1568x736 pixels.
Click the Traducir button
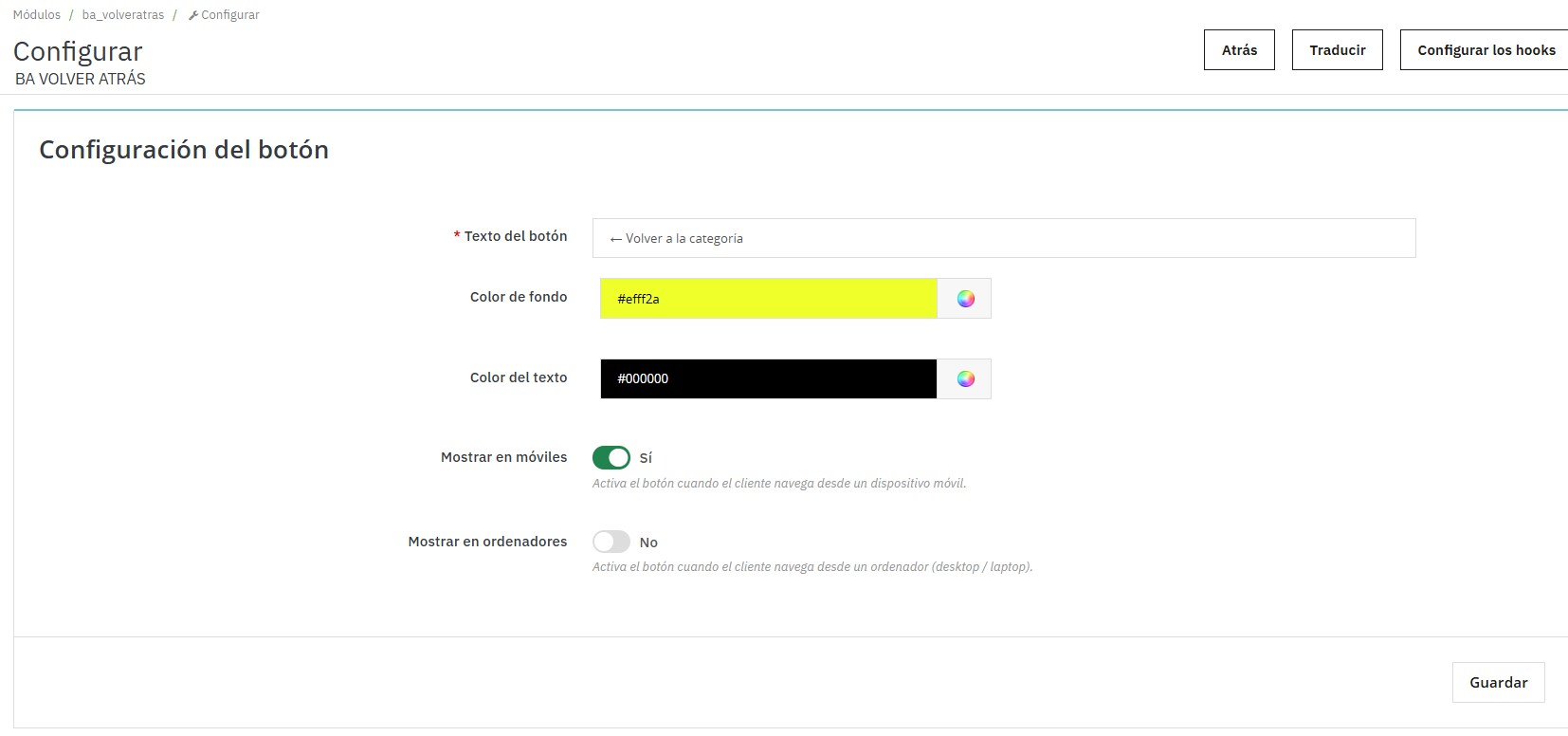pyautogui.click(x=1337, y=50)
